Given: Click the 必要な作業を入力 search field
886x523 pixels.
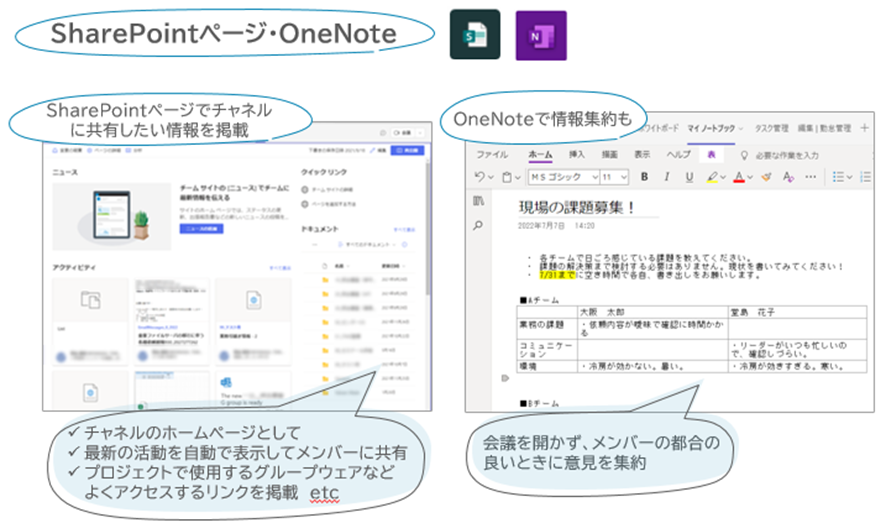Looking at the screenshot, I should click(787, 155).
